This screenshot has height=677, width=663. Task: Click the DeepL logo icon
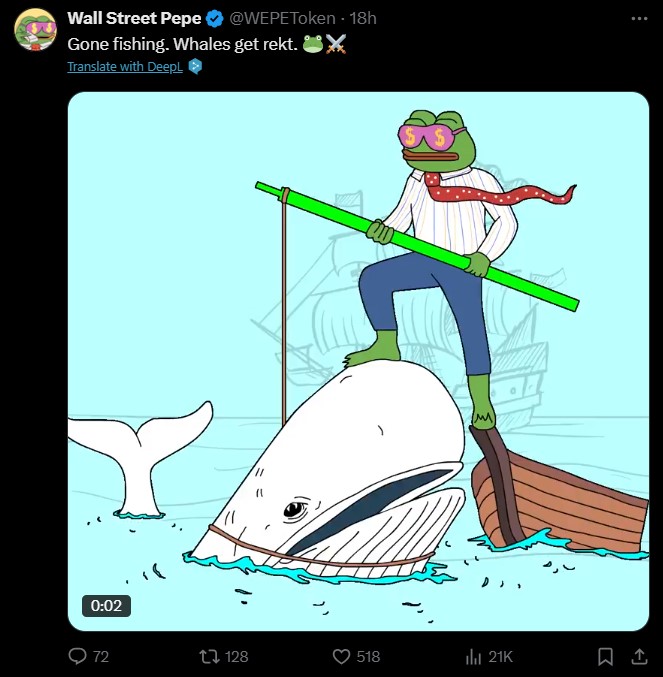coord(195,66)
